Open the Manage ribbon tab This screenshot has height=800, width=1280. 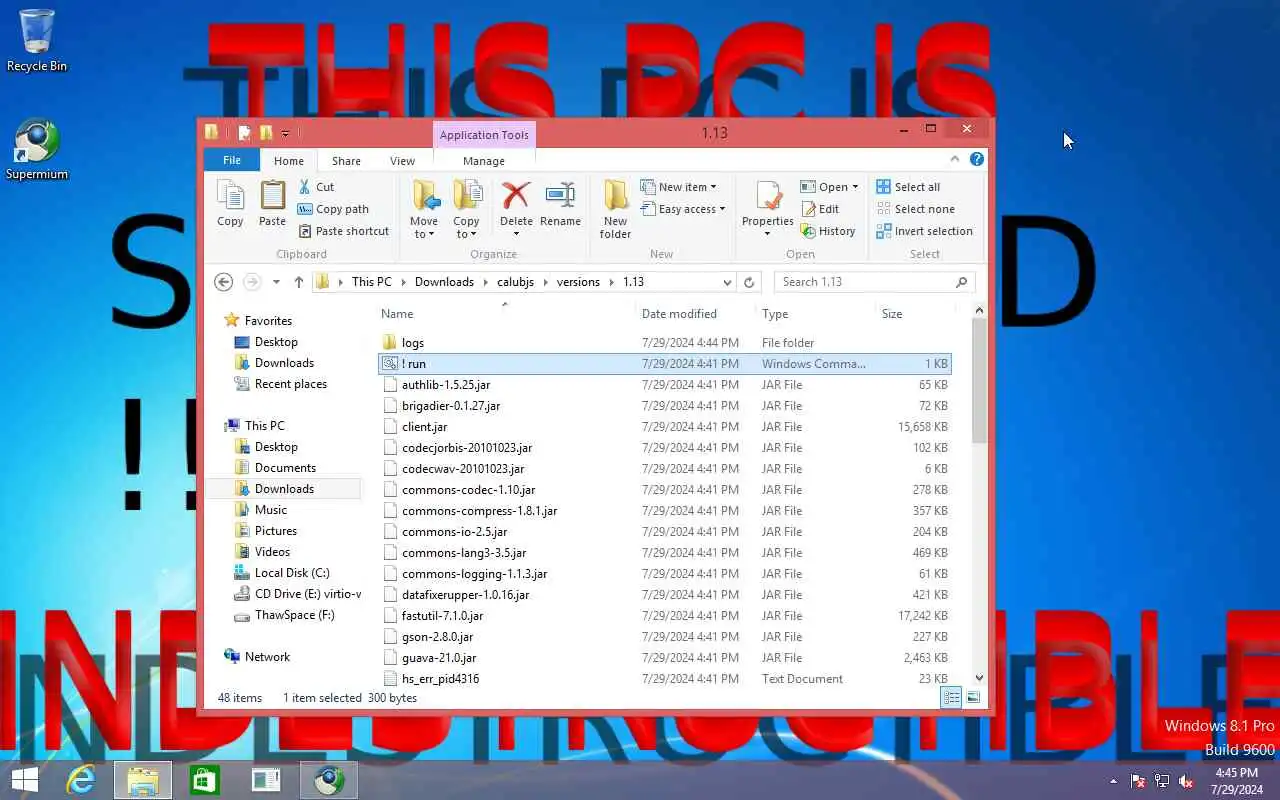point(484,160)
